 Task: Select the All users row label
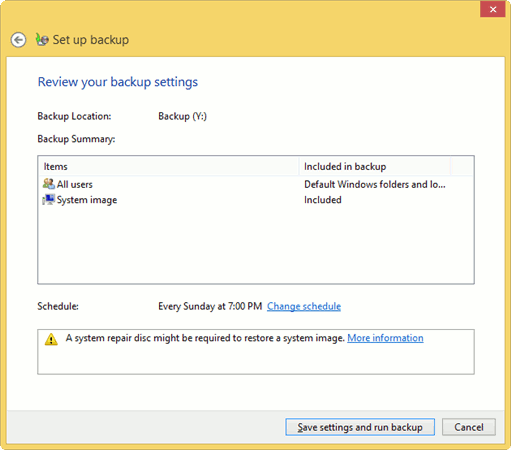click(x=75, y=184)
